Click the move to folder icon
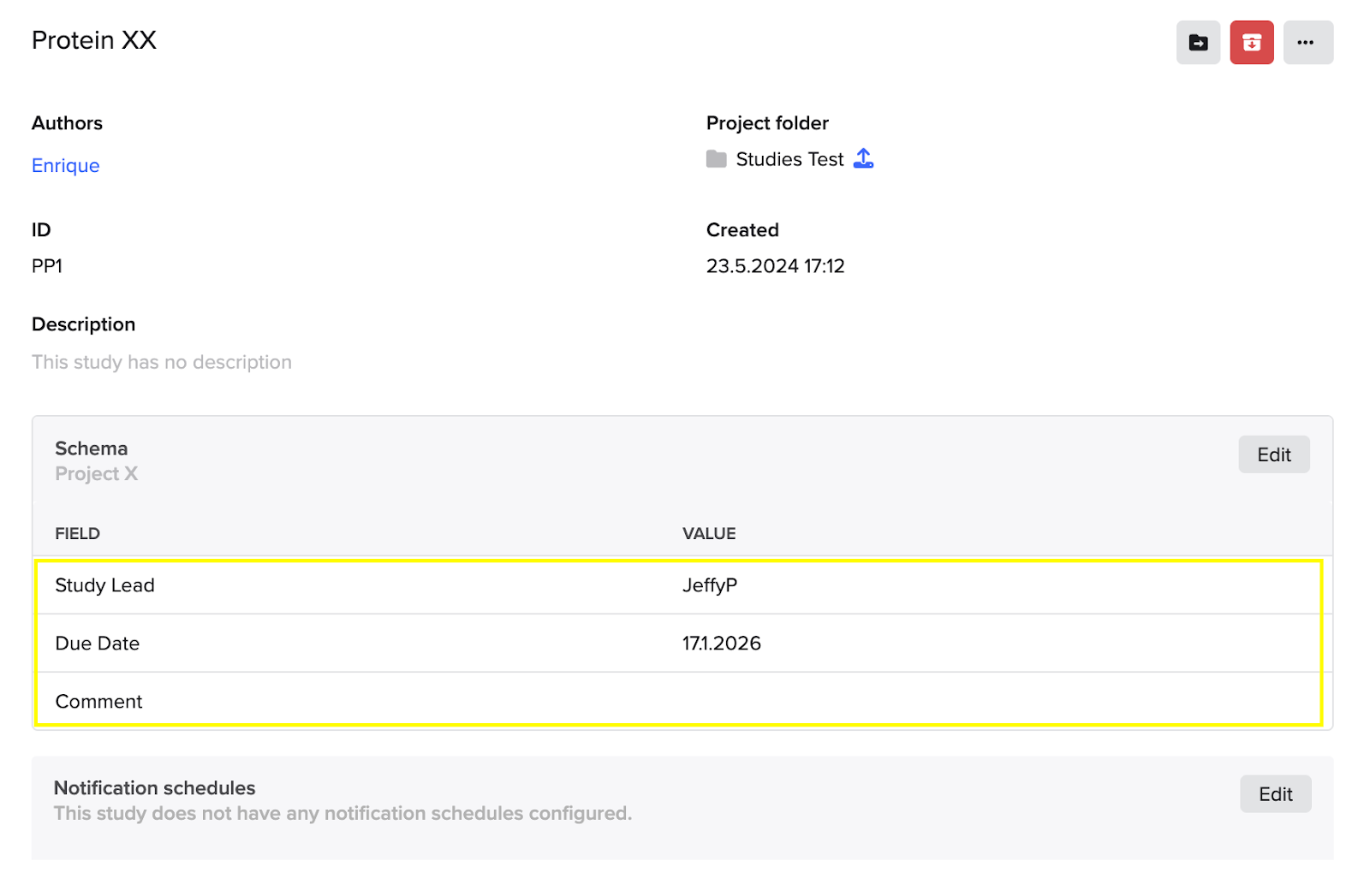The image size is (1370, 896). click(1198, 43)
